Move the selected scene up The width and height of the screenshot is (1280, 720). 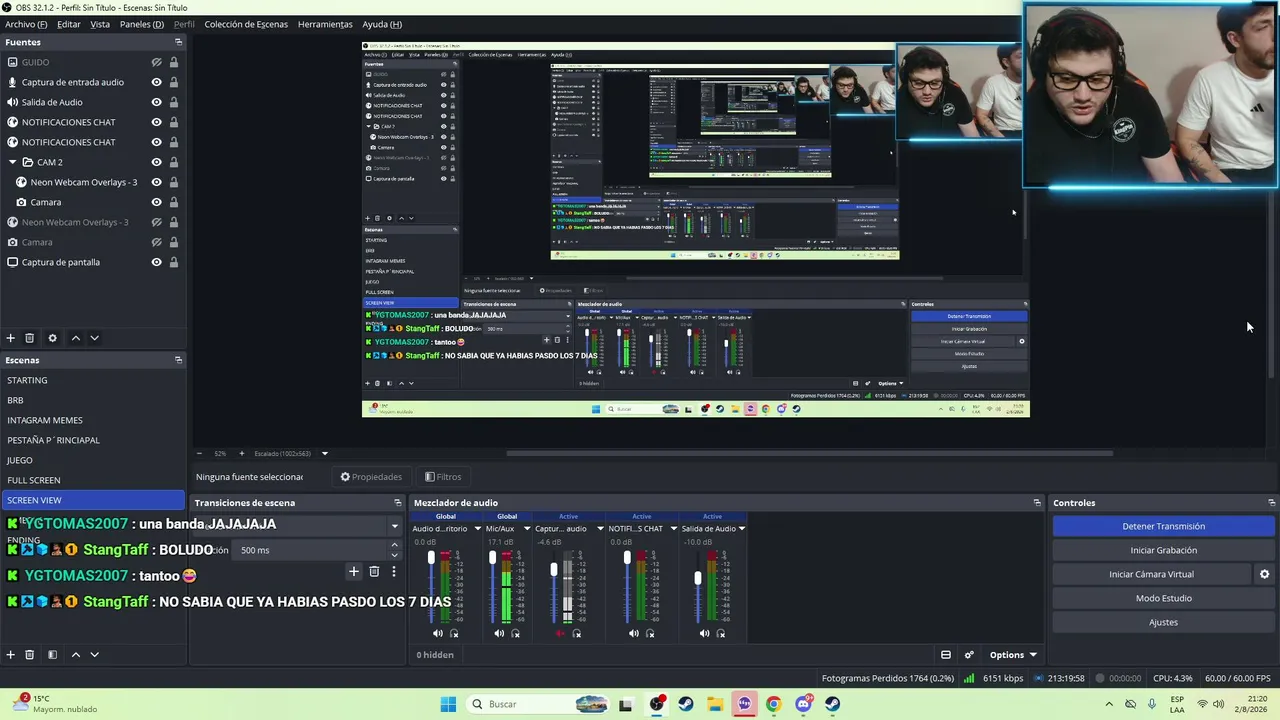(x=76, y=655)
